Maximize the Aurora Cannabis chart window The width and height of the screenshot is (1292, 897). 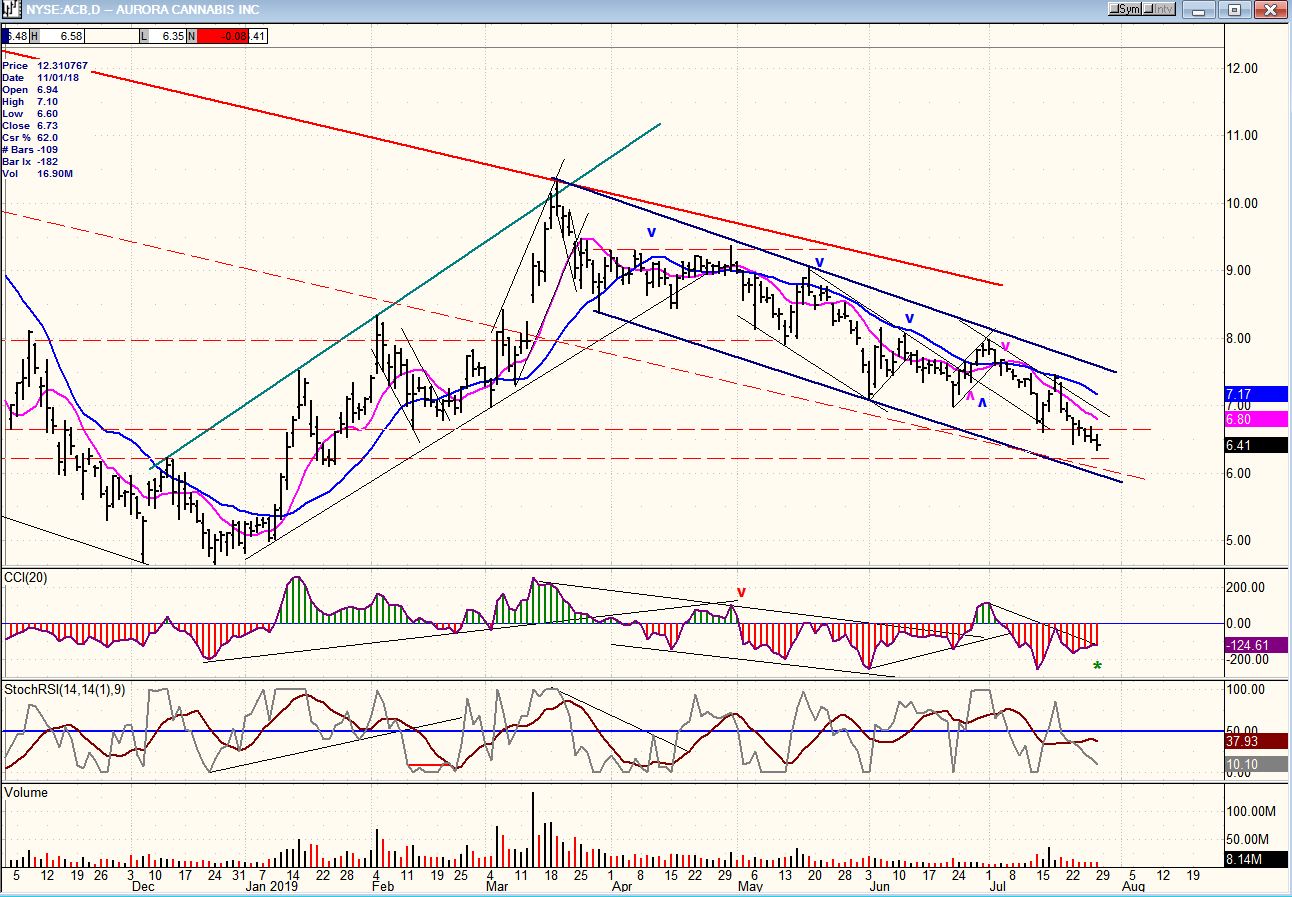(1235, 9)
